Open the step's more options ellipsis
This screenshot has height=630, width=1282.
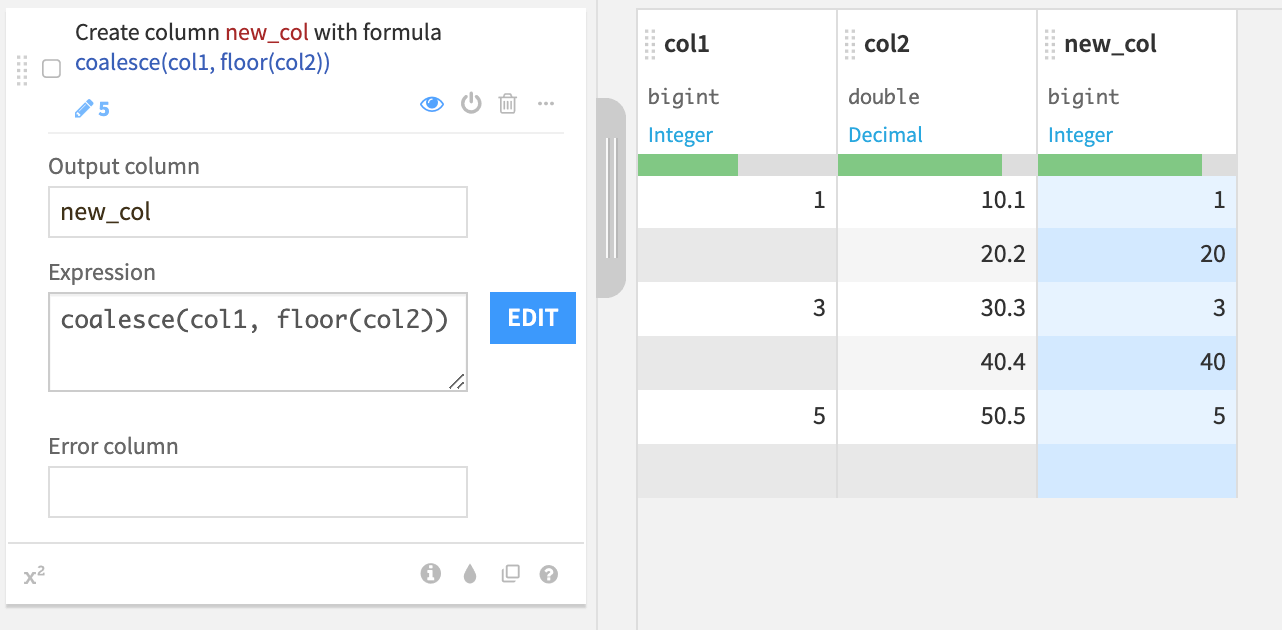(545, 104)
